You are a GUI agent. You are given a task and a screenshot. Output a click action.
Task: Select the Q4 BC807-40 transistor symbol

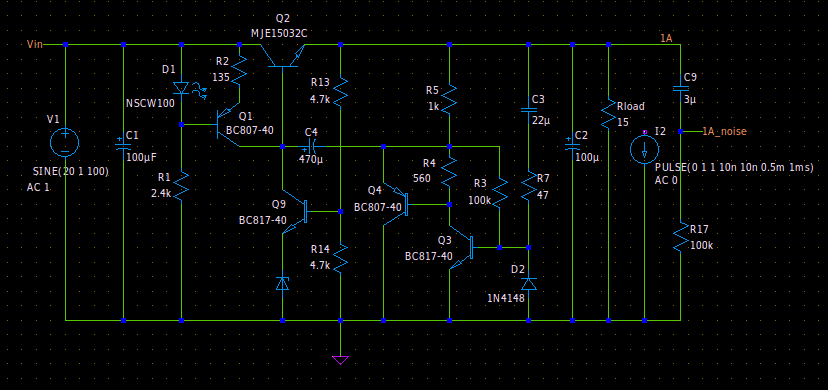395,205
